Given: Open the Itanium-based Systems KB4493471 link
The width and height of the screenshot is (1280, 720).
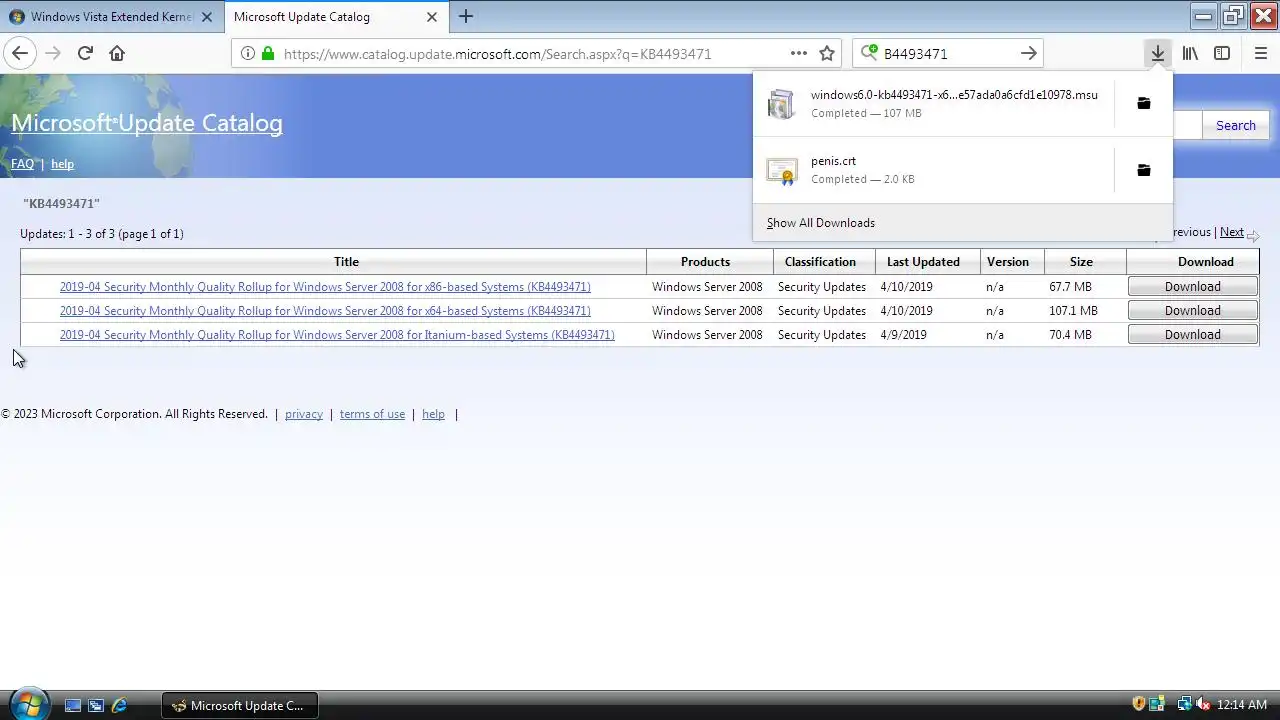Looking at the screenshot, I should pos(337,335).
